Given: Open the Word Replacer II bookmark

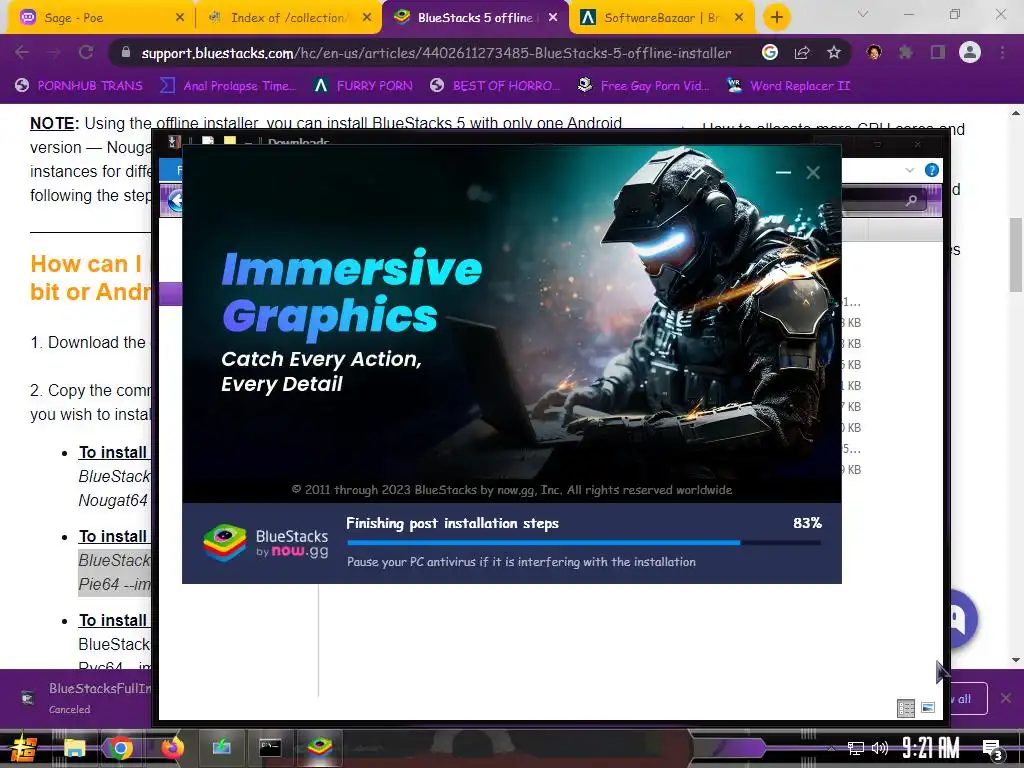Looking at the screenshot, I should tap(789, 86).
